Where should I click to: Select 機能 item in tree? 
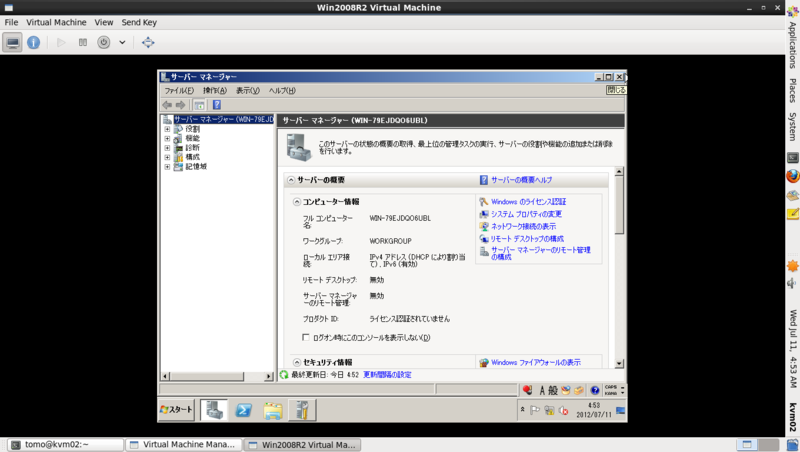192,138
